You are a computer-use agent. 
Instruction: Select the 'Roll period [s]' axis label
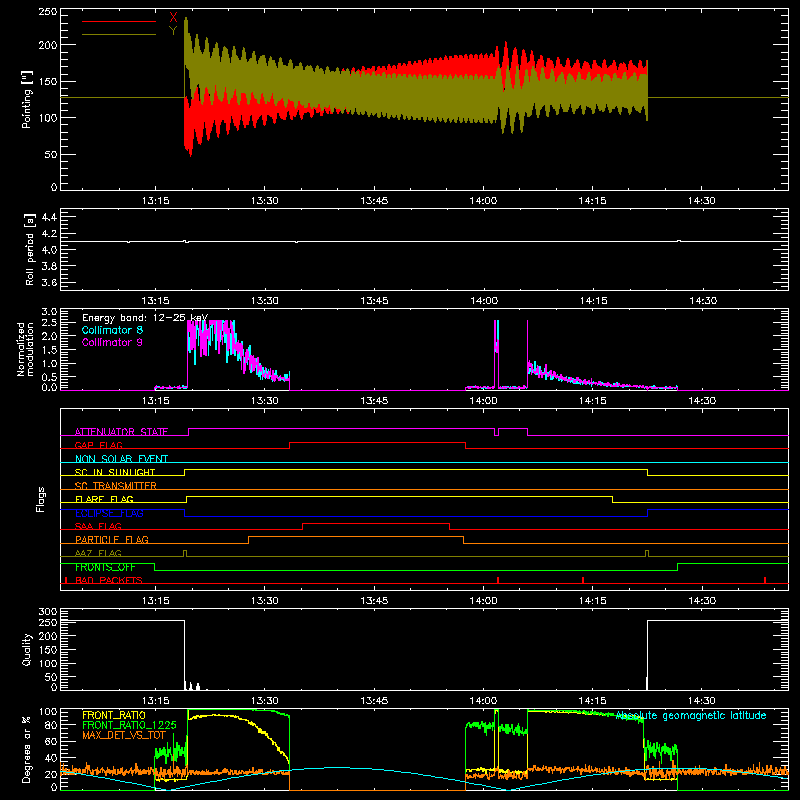(x=30, y=249)
